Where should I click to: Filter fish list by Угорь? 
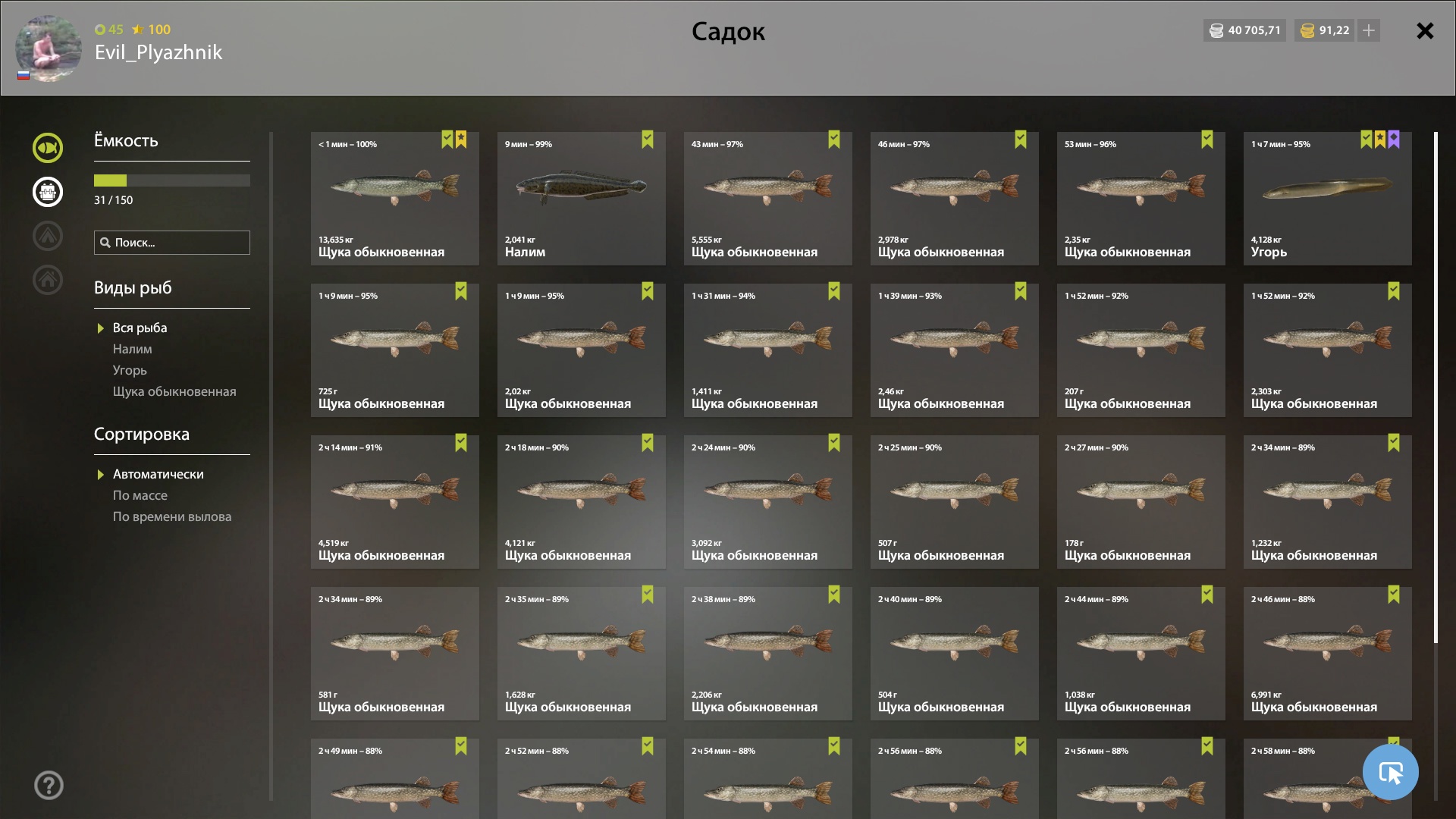(x=130, y=370)
